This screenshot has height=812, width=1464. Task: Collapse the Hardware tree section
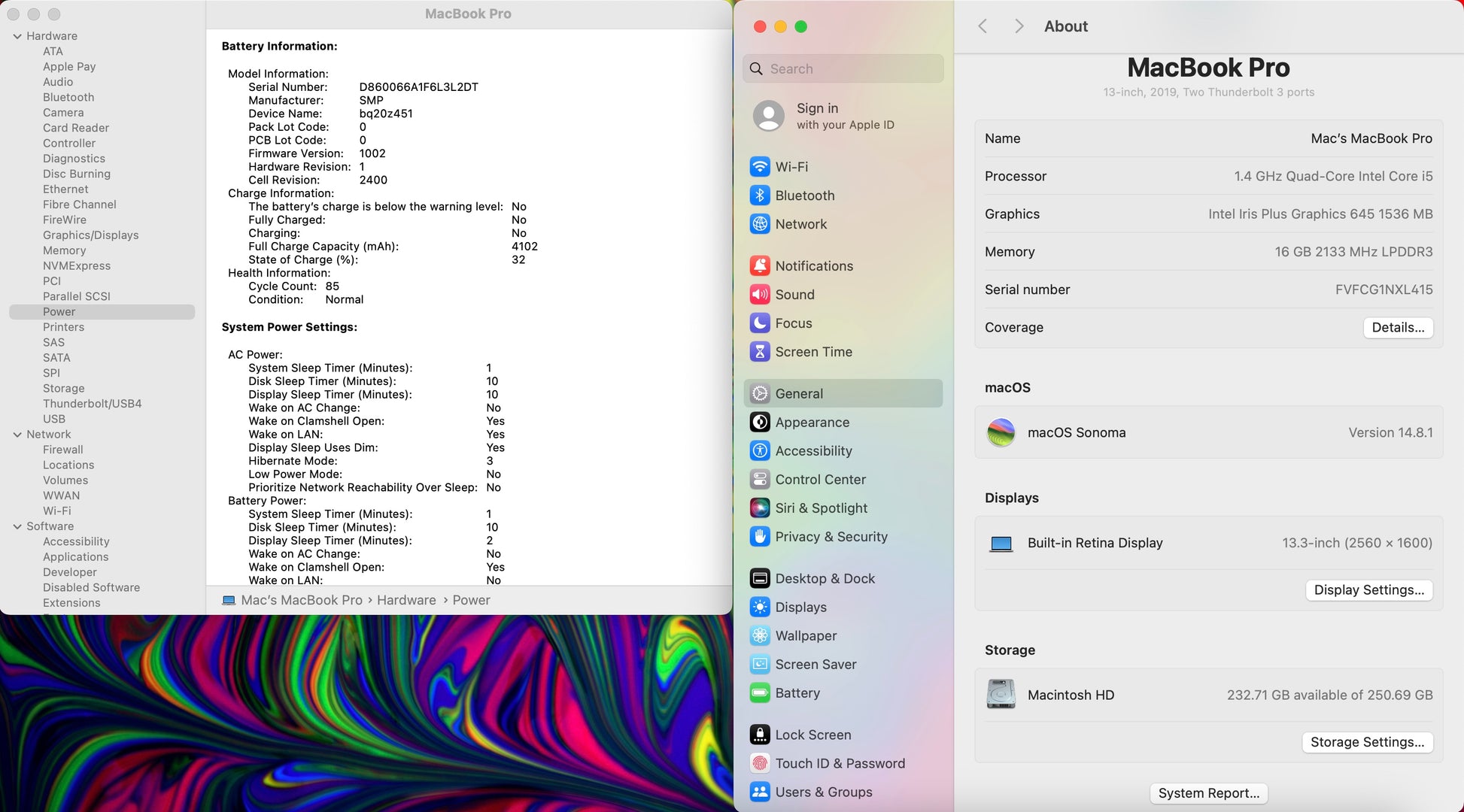[17, 36]
